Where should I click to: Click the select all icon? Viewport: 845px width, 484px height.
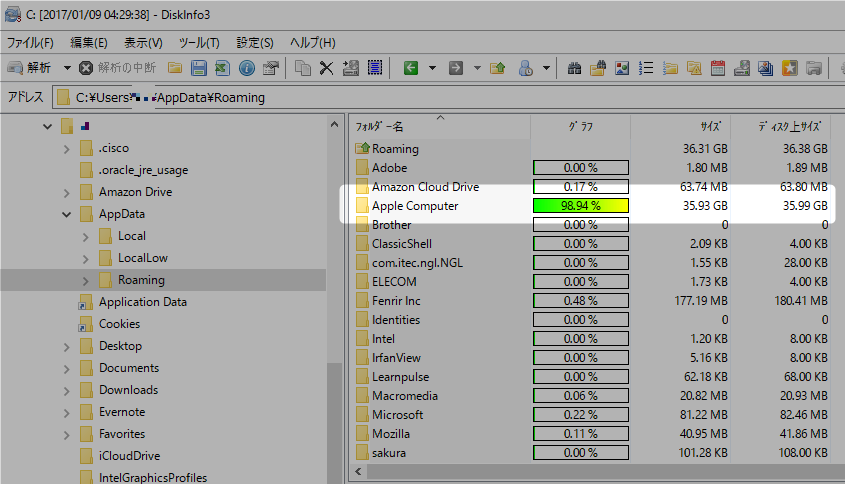pyautogui.click(x=375, y=68)
